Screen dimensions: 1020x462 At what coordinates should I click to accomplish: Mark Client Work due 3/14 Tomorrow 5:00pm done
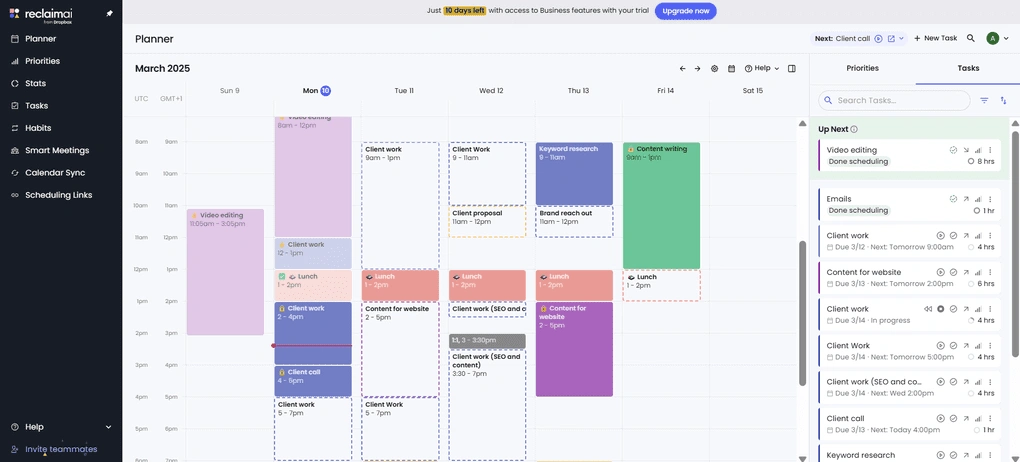point(953,346)
